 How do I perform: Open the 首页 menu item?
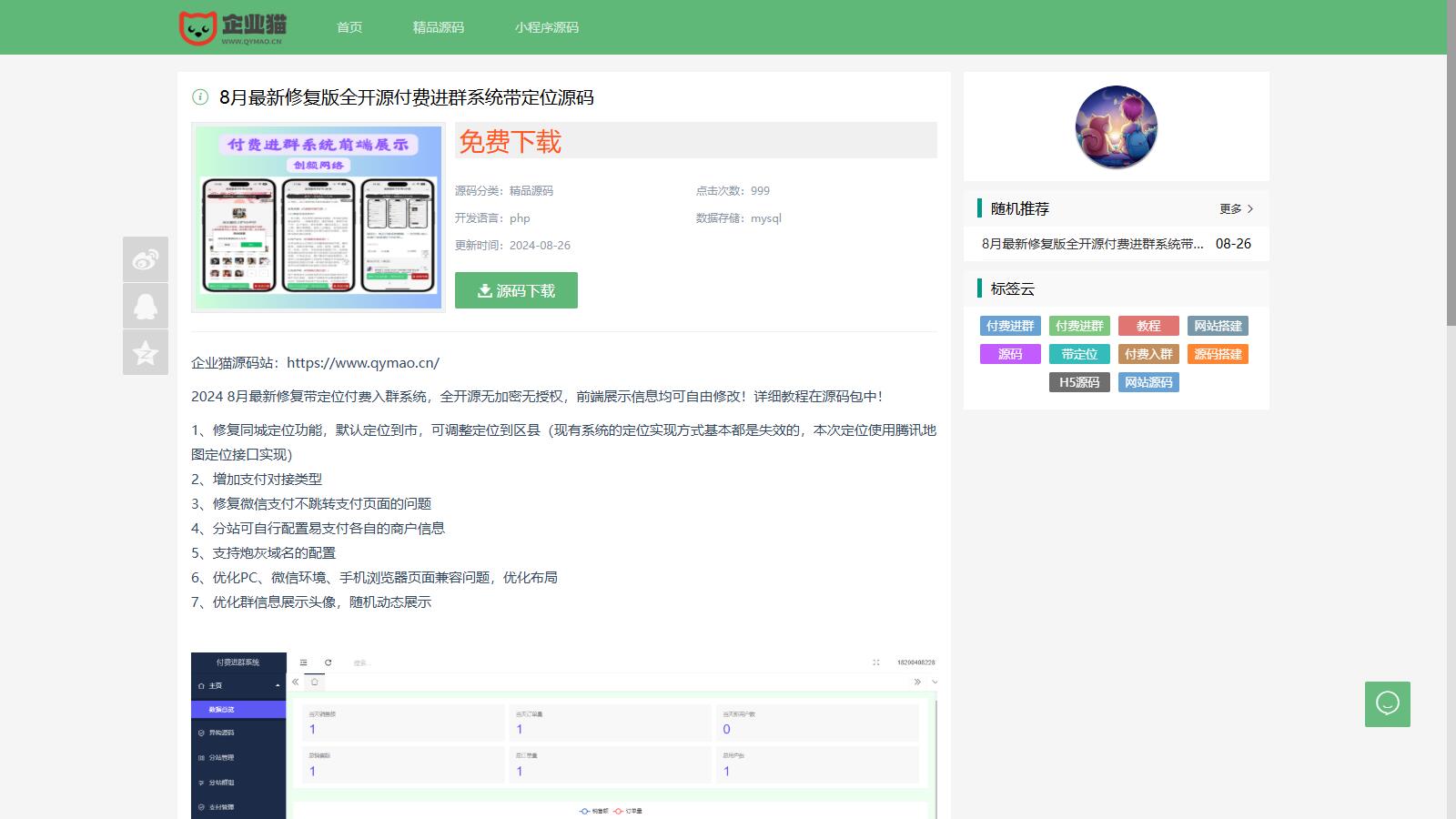(349, 27)
